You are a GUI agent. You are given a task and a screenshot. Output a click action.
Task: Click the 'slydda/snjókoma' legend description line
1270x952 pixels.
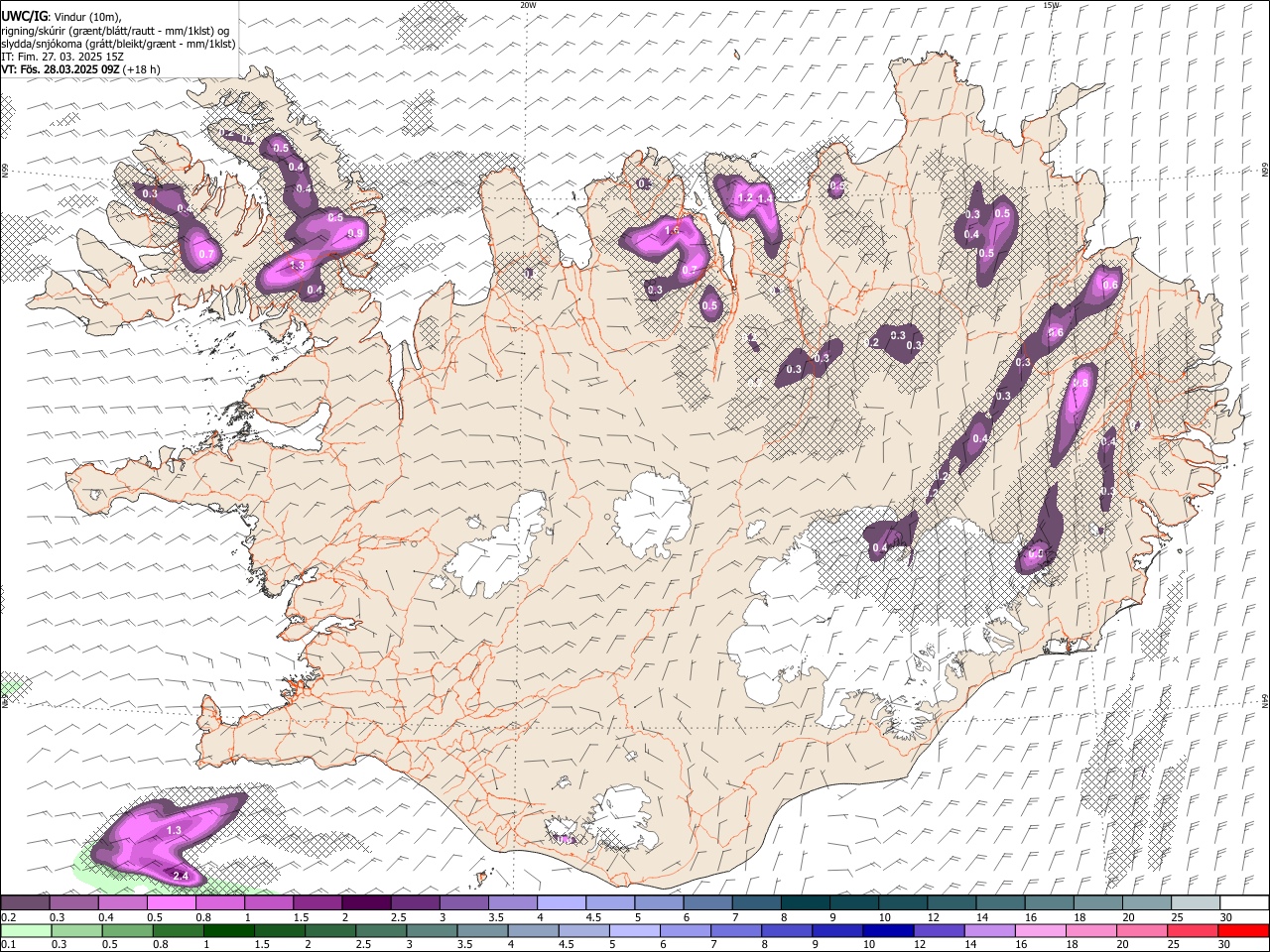[117, 44]
